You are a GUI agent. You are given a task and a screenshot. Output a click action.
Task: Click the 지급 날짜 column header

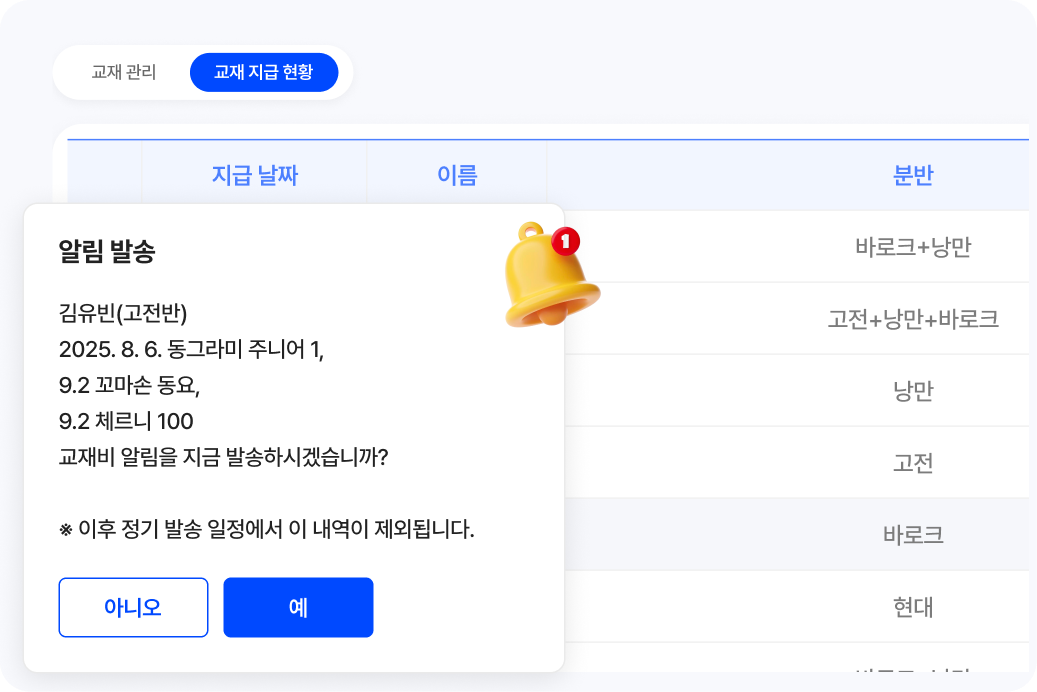256,174
